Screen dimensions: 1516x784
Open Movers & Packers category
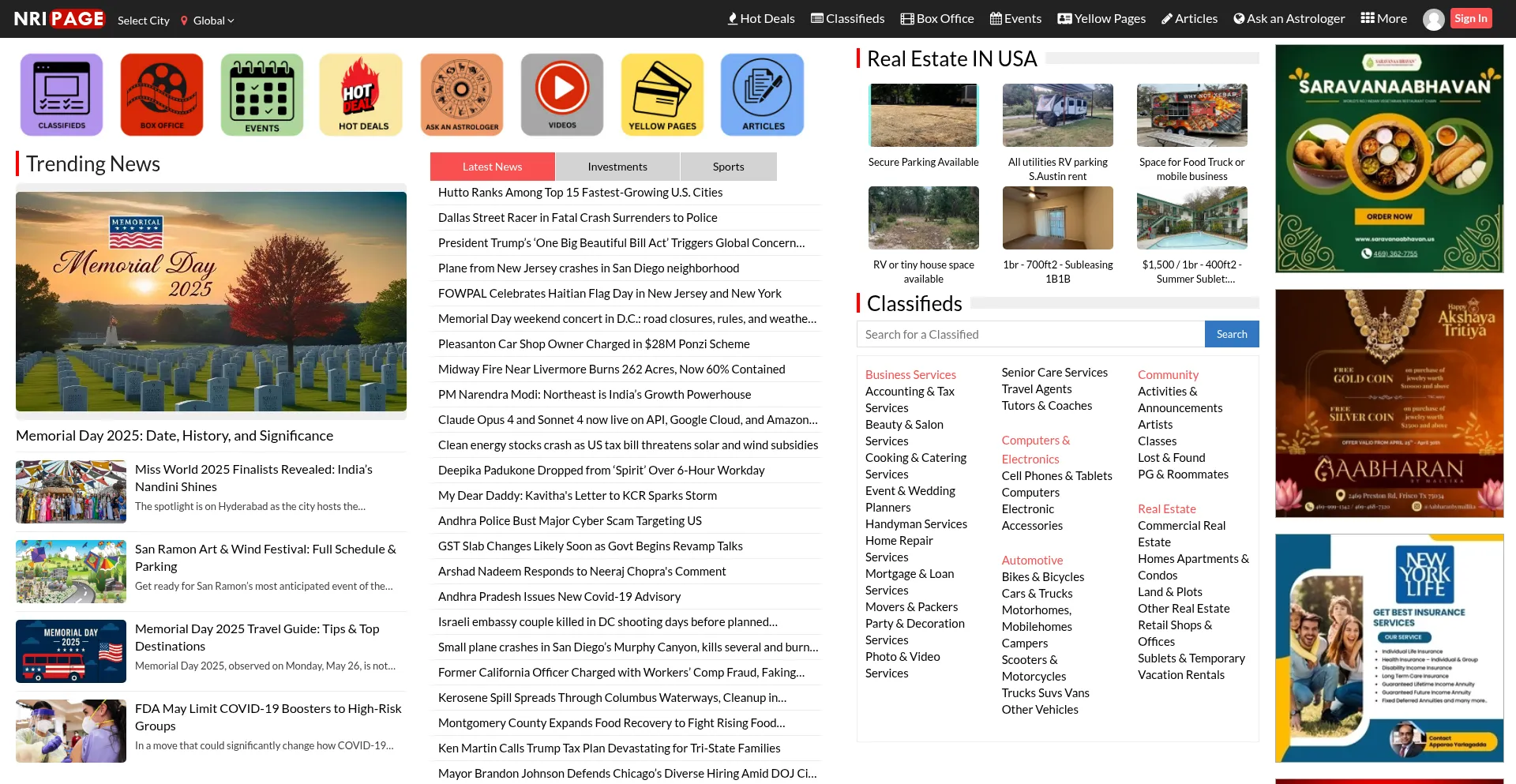[911, 606]
